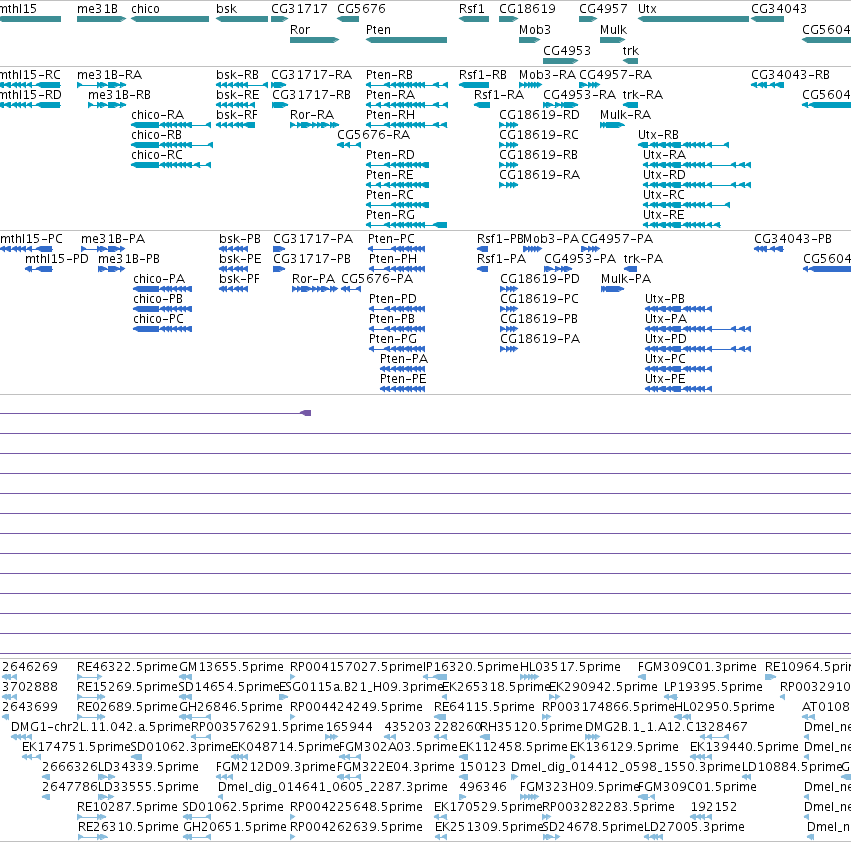The image size is (851, 842).
Task: Select EST FGM309C01.3prime
Action: pos(697,667)
